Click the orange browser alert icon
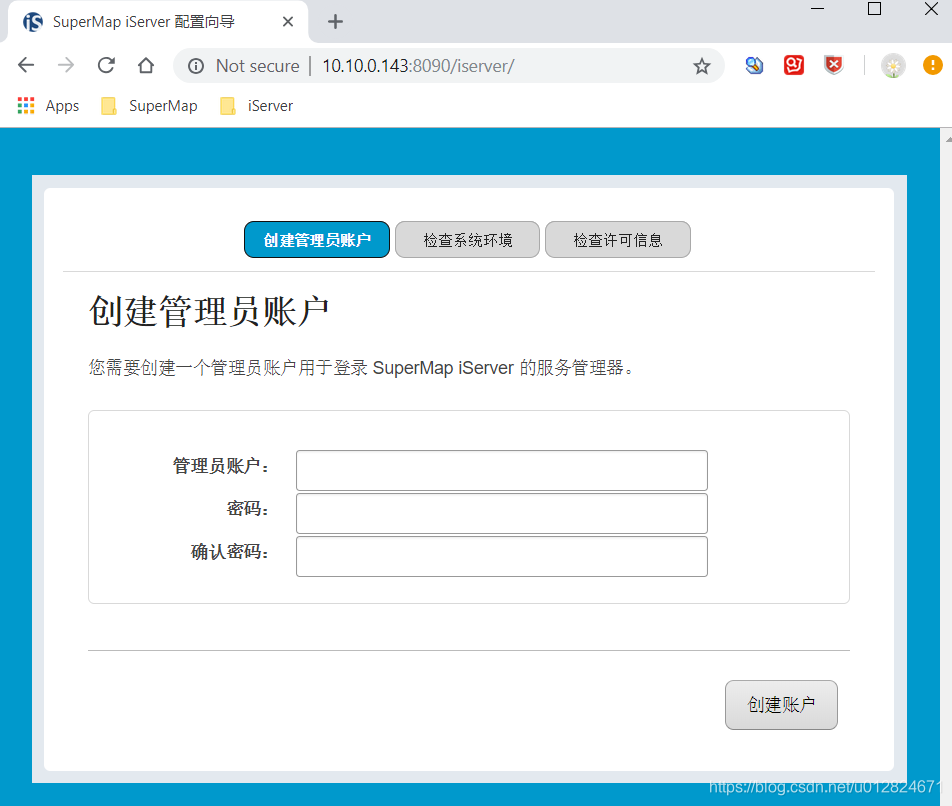This screenshot has height=806, width=952. click(933, 65)
